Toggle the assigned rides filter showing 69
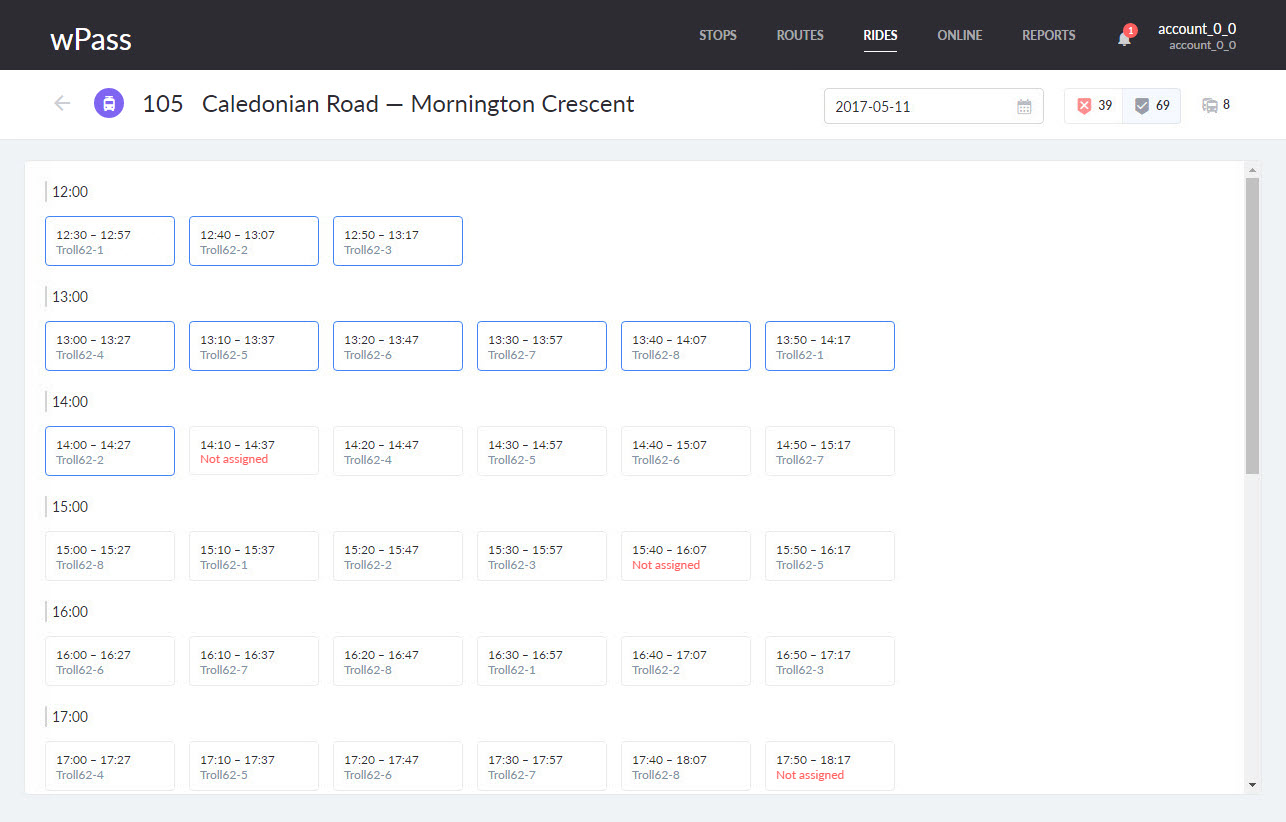The image size is (1286, 822). (1151, 106)
